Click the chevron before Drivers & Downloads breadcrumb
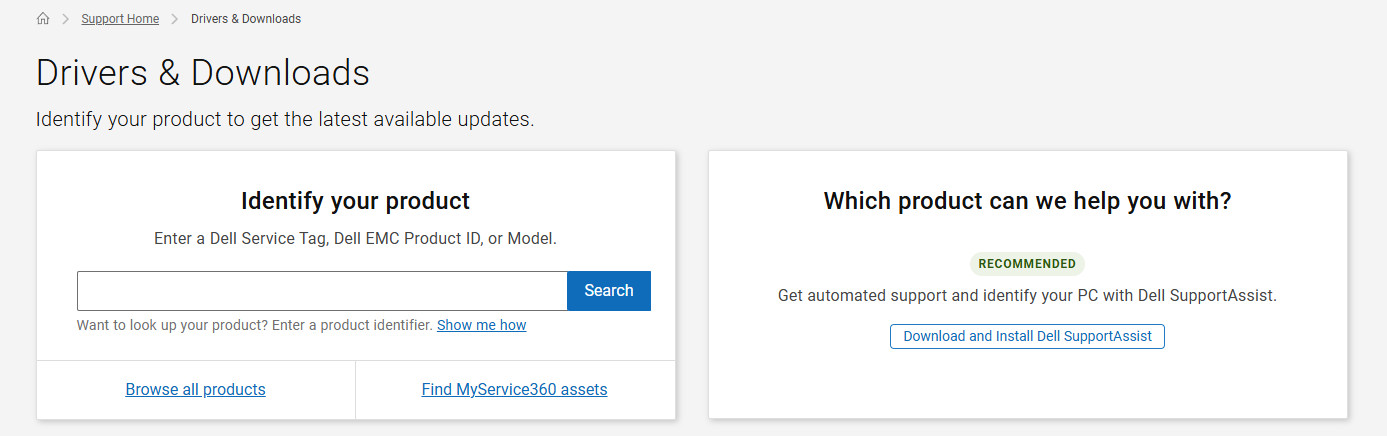Screen dimensions: 1387x436 click(175, 19)
